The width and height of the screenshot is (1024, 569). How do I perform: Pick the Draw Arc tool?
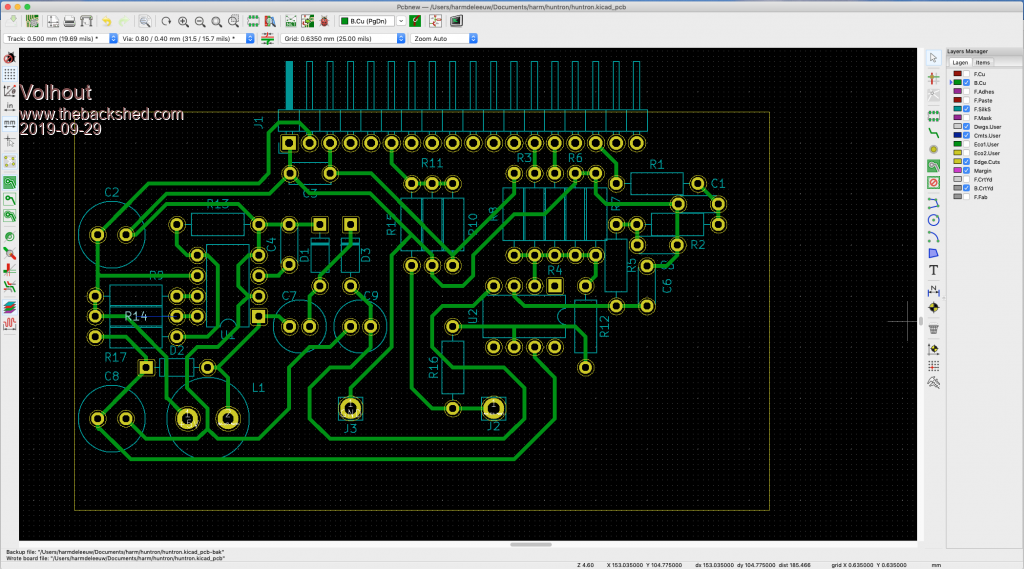click(x=933, y=236)
